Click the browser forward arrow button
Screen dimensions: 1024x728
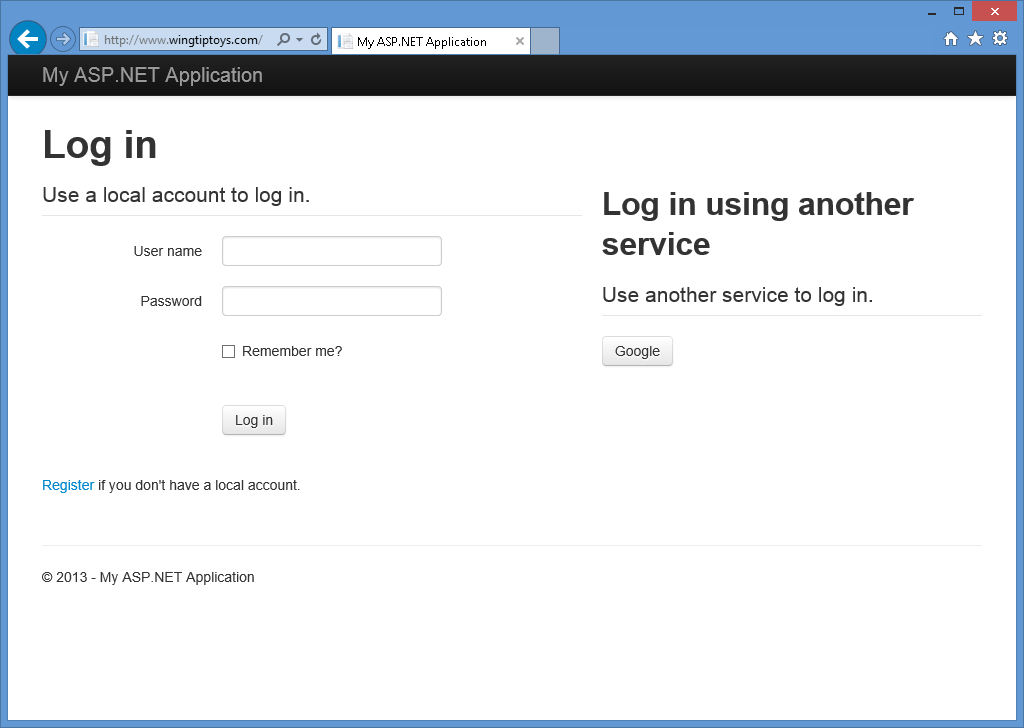63,39
